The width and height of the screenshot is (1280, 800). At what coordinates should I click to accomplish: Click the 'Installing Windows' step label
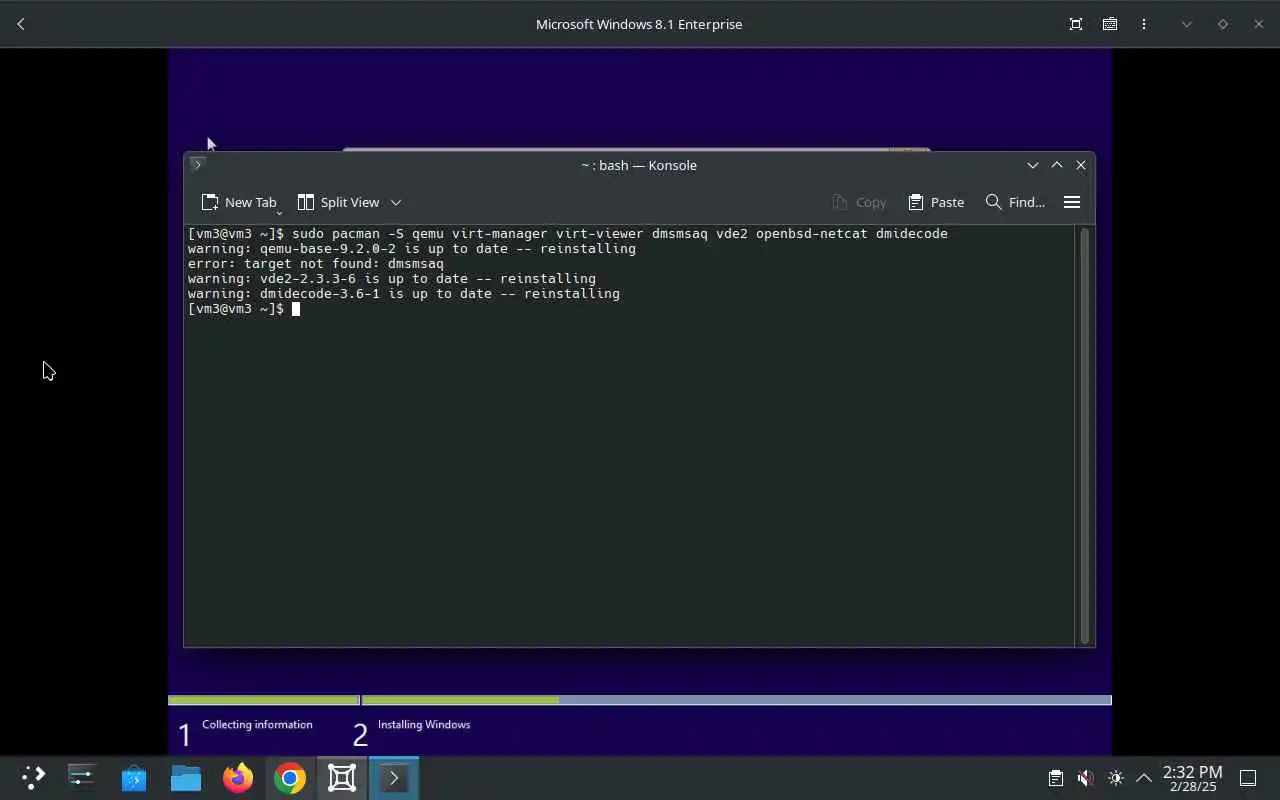click(424, 724)
